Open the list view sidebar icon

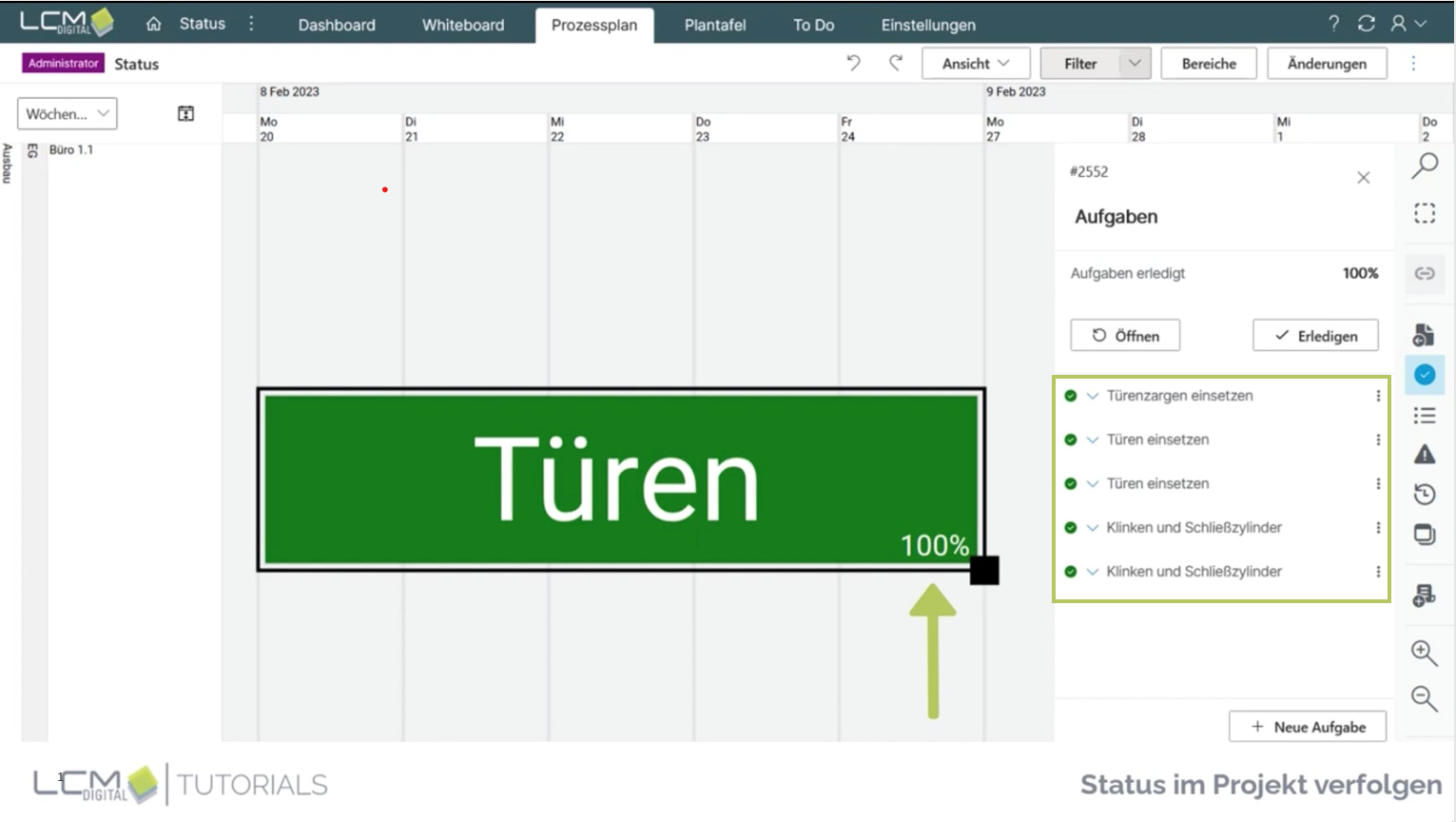pos(1424,416)
